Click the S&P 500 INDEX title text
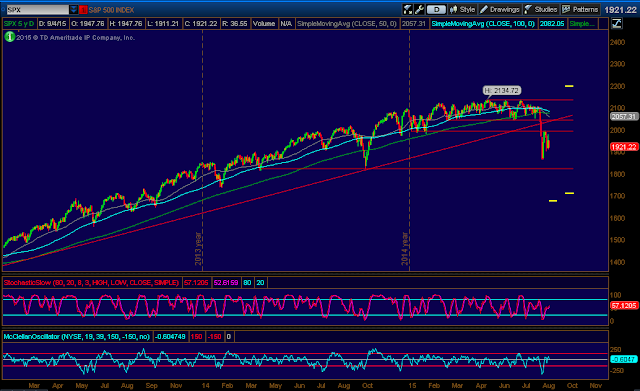 pos(111,9)
